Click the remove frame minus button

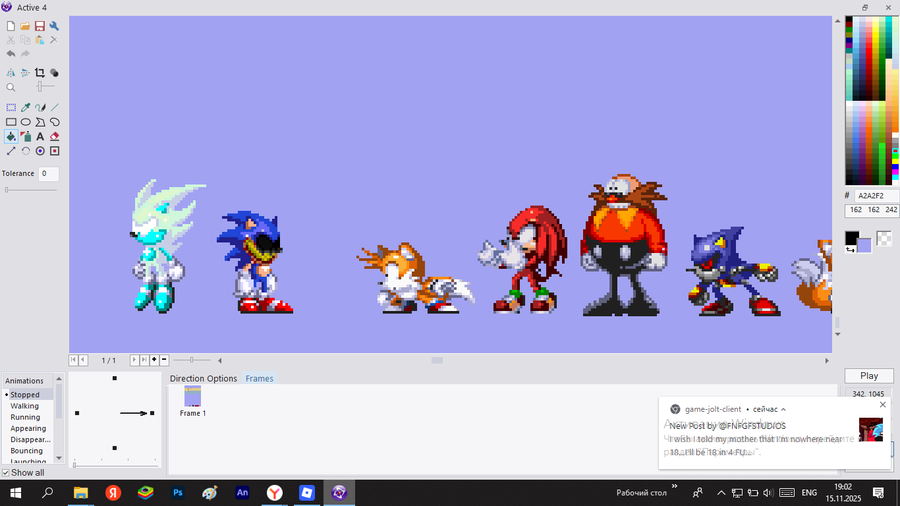pyautogui.click(x=164, y=360)
